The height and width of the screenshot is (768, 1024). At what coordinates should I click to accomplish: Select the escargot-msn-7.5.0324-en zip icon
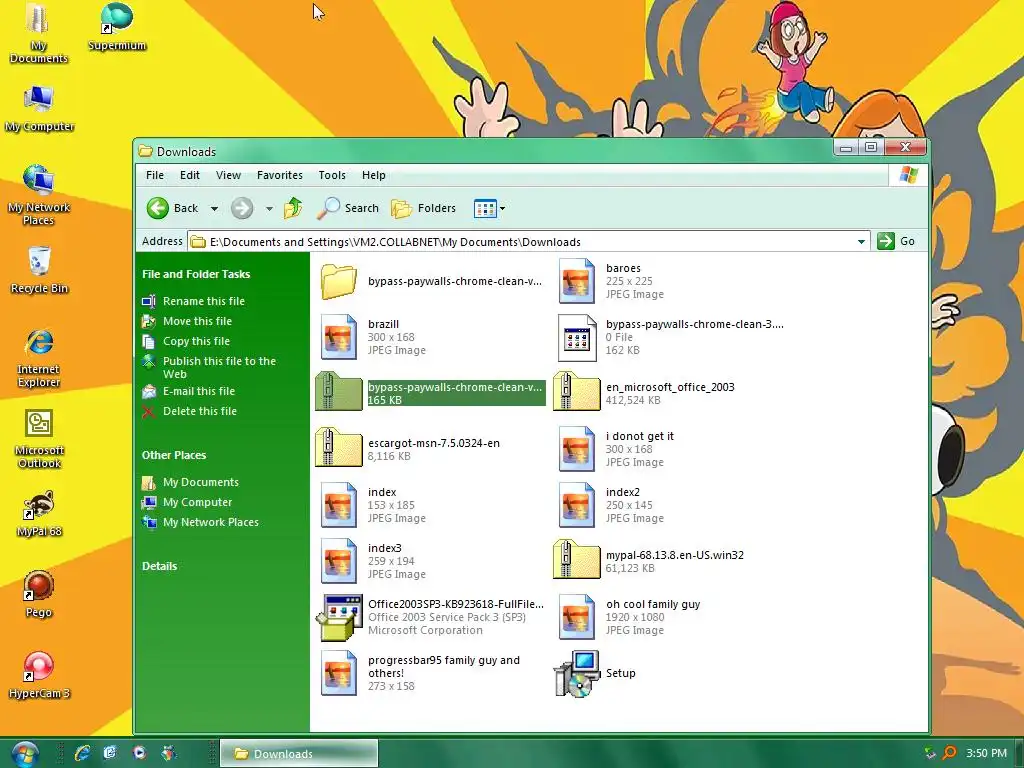(x=338, y=447)
